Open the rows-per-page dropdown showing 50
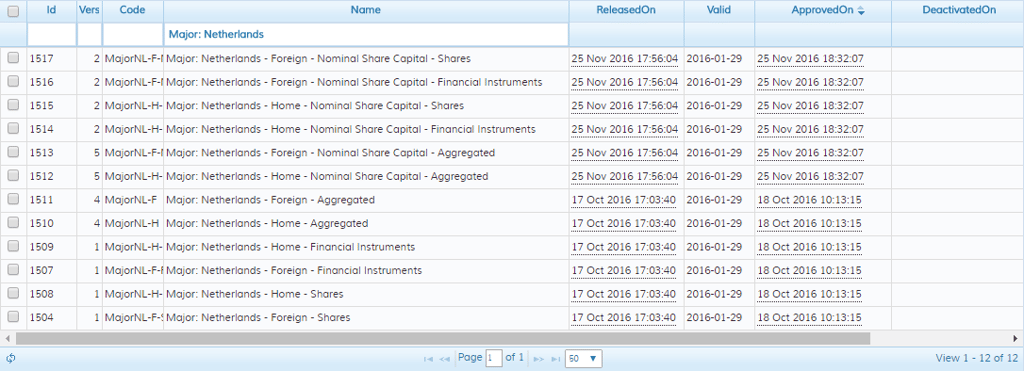 pos(583,359)
